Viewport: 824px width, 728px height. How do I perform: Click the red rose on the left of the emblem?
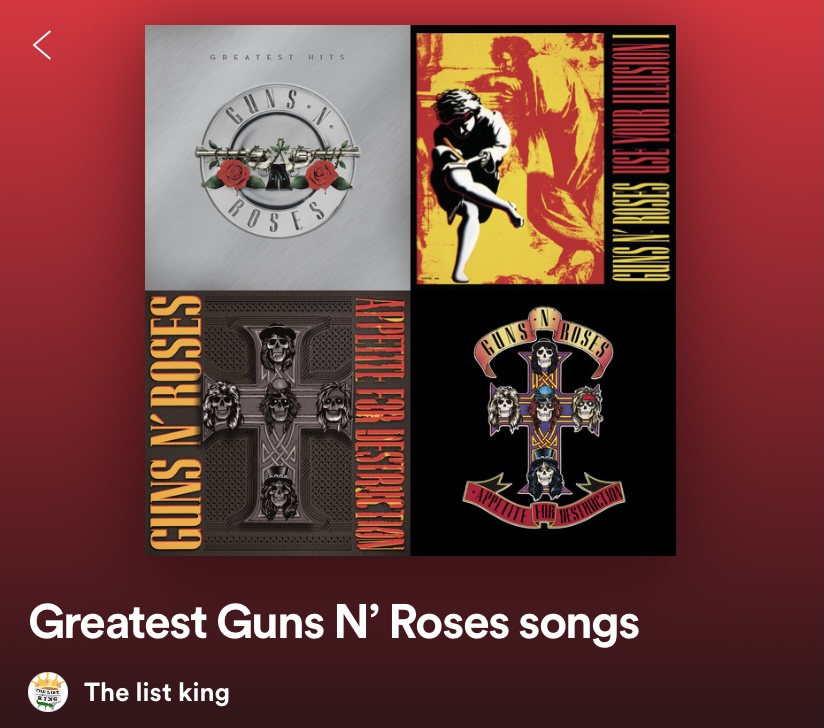pyautogui.click(x=234, y=175)
